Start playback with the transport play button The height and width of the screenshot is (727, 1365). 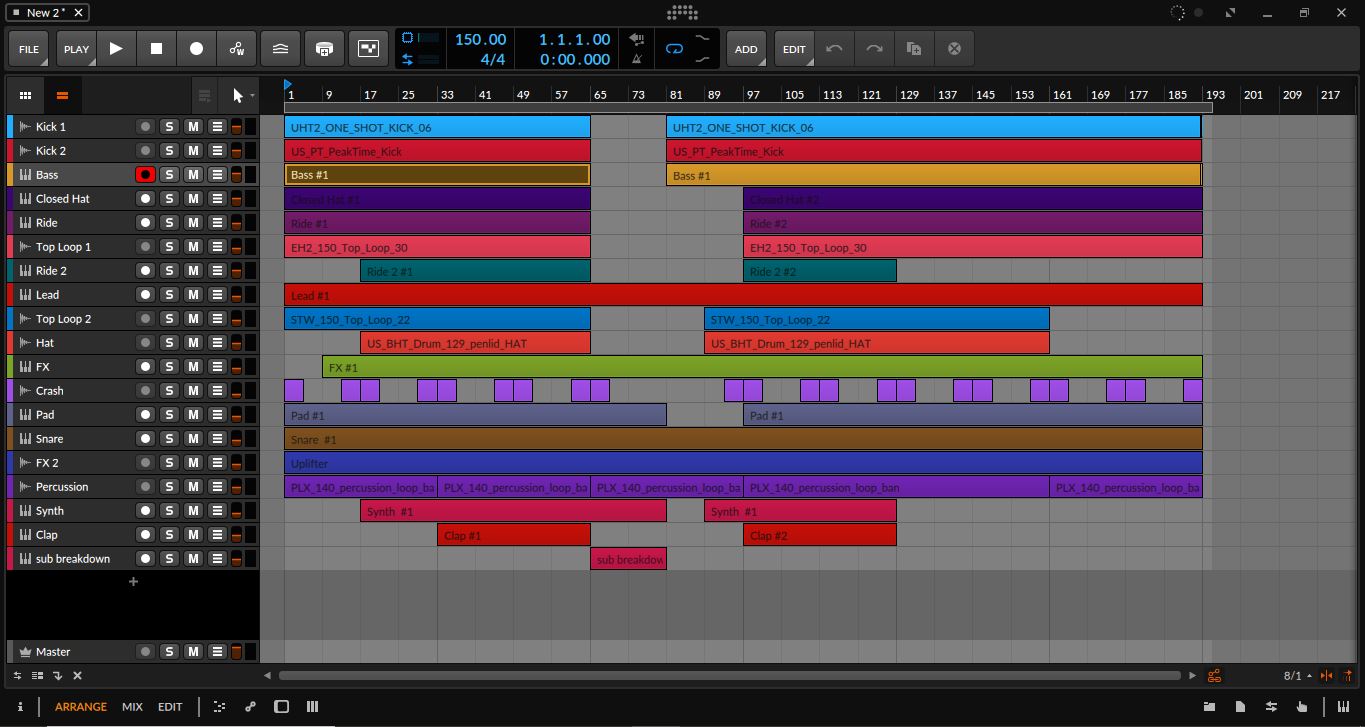pos(116,48)
